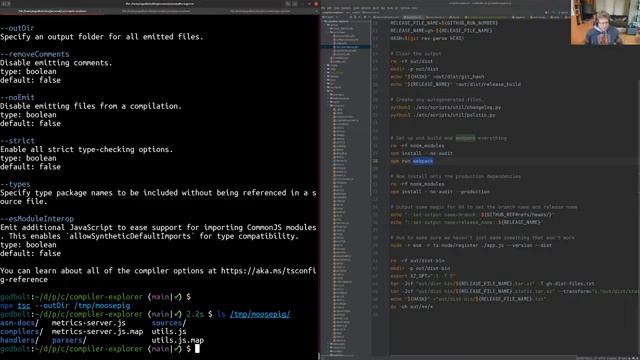The image size is (640, 360).
Task: Click the --types option heading
Action: click(x=15, y=184)
